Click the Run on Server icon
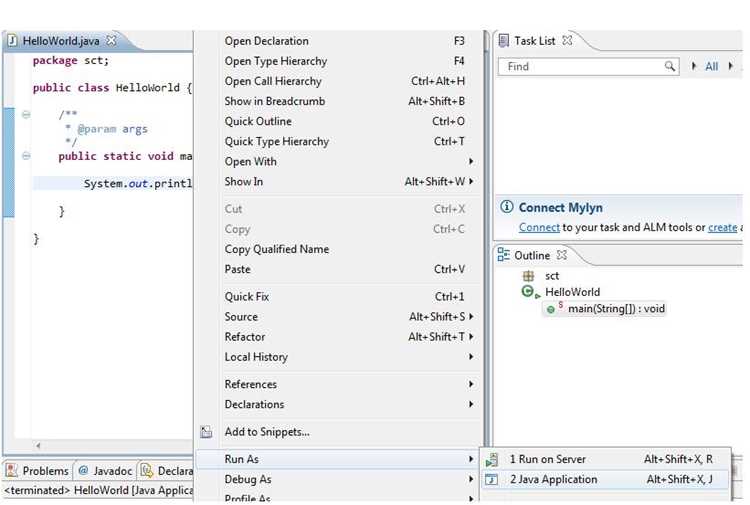 492,460
